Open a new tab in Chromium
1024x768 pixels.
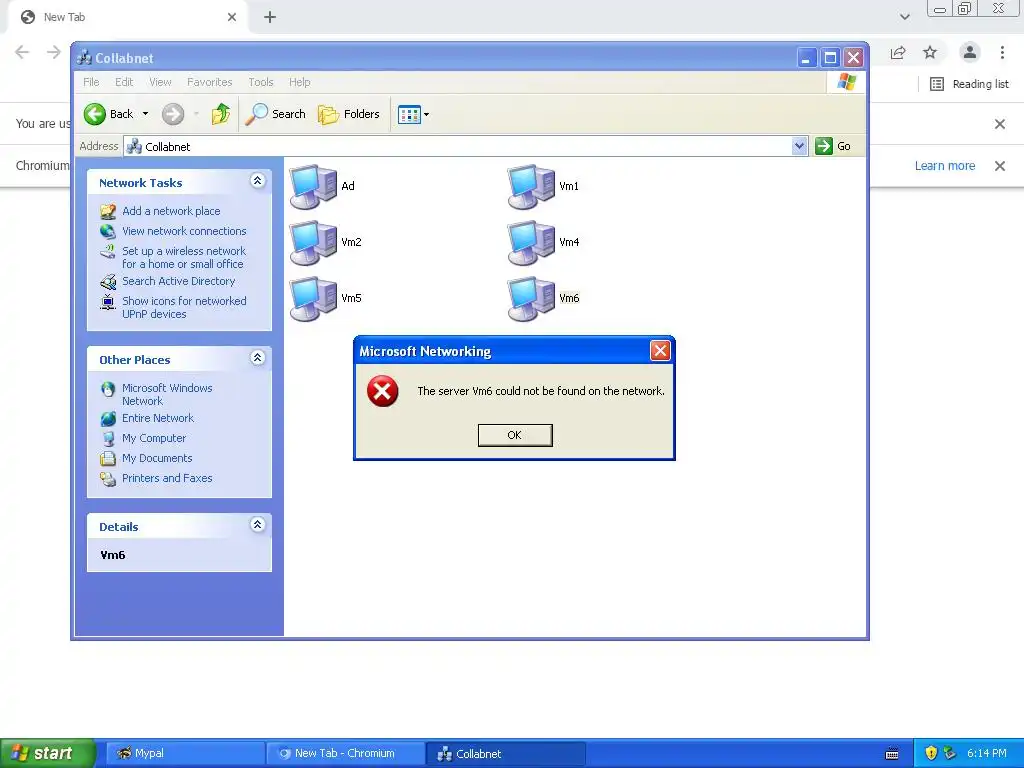270,17
